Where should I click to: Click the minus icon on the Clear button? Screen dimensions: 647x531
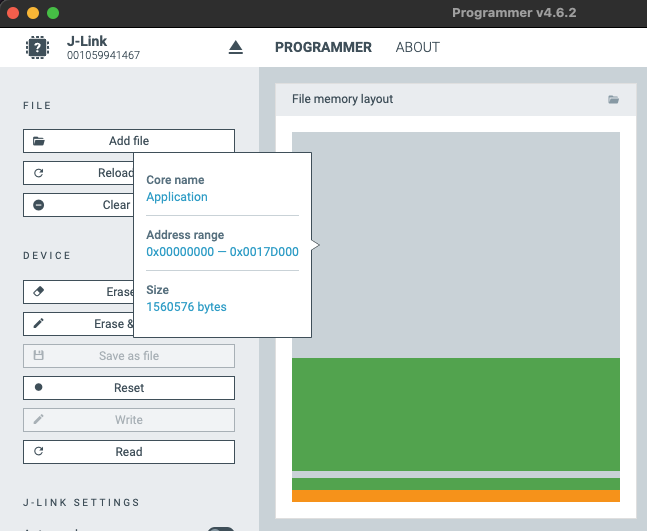tap(39, 205)
